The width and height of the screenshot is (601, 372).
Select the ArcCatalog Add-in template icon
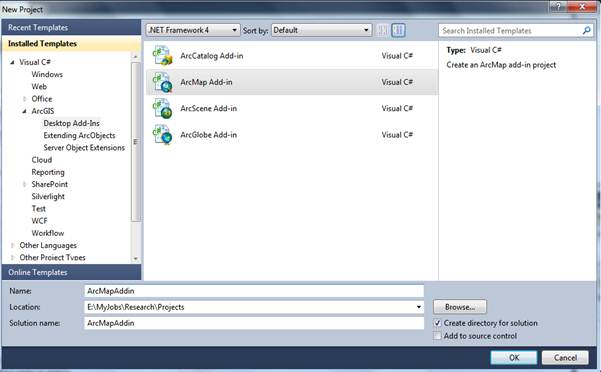(163, 56)
